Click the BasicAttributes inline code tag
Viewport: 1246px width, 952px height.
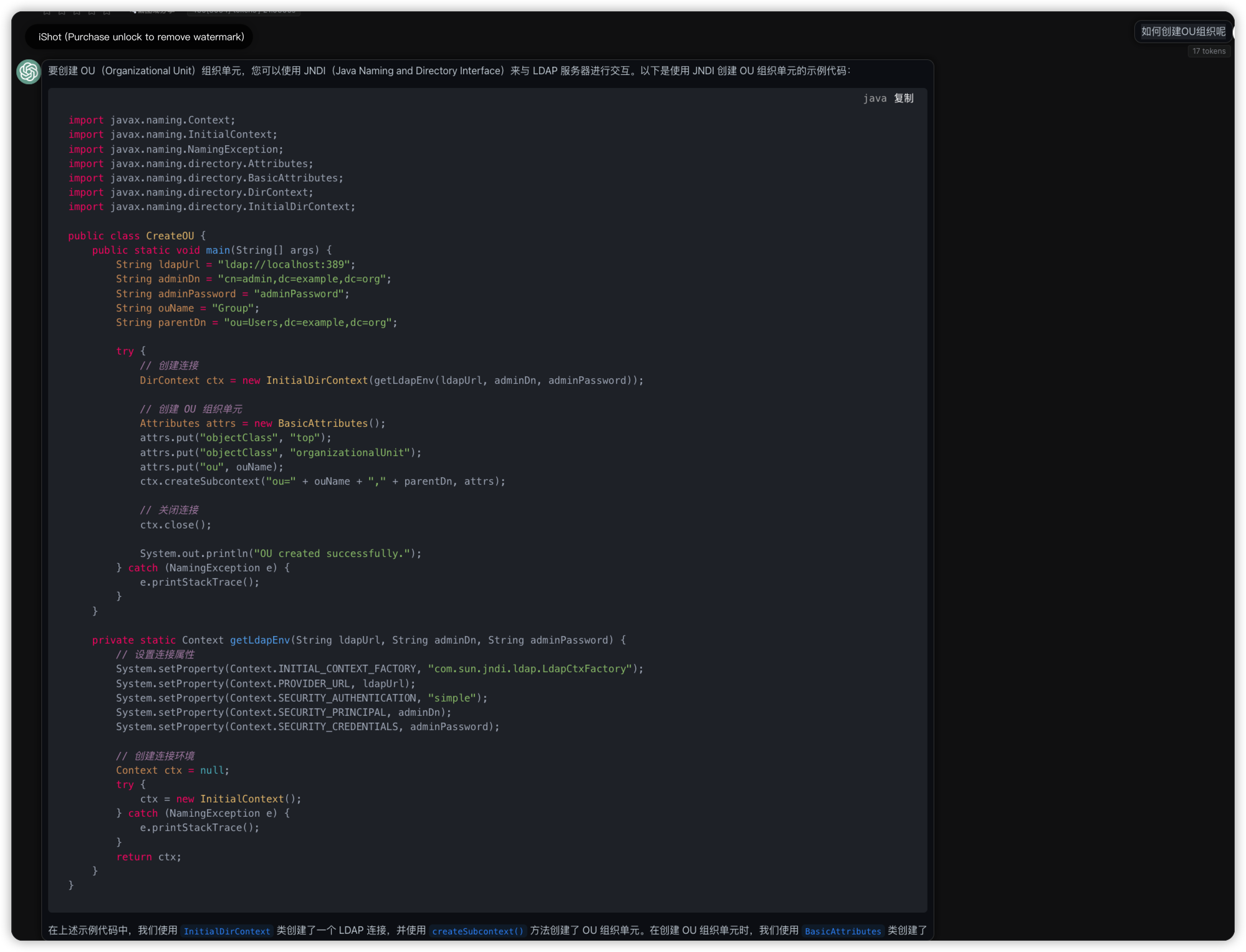(x=843, y=931)
